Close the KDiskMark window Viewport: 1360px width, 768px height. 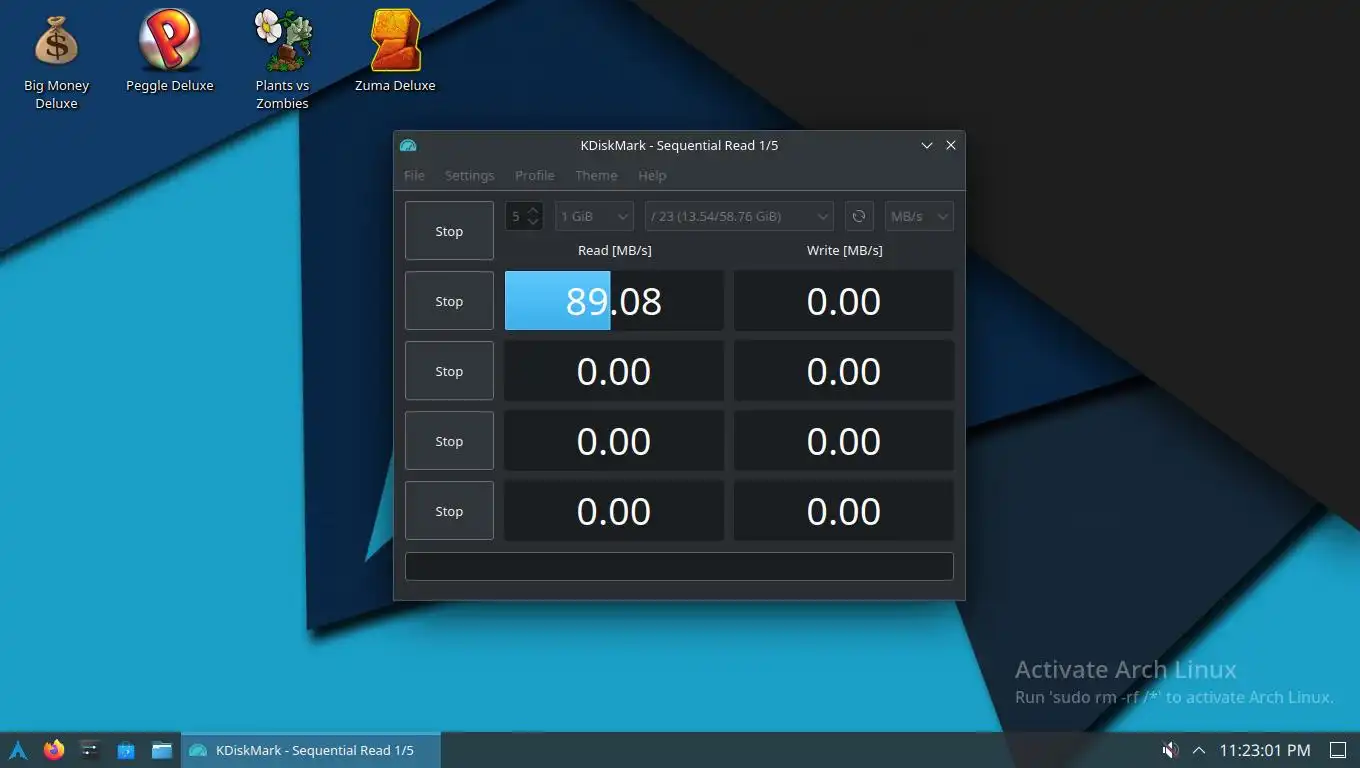tap(951, 145)
